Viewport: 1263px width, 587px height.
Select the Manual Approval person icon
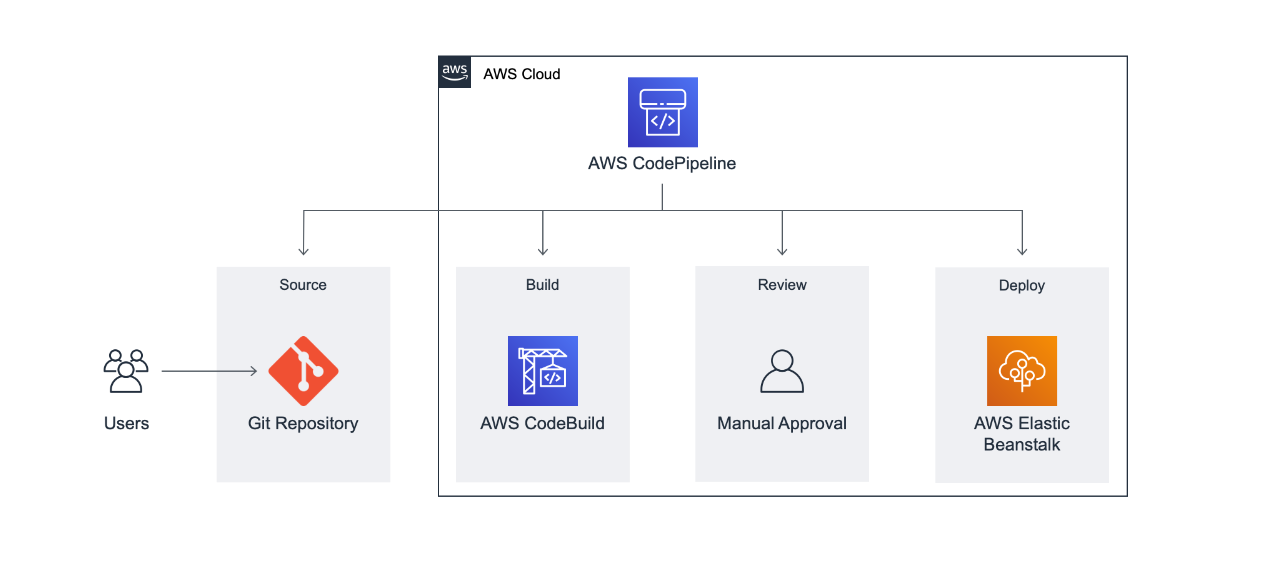(x=782, y=371)
